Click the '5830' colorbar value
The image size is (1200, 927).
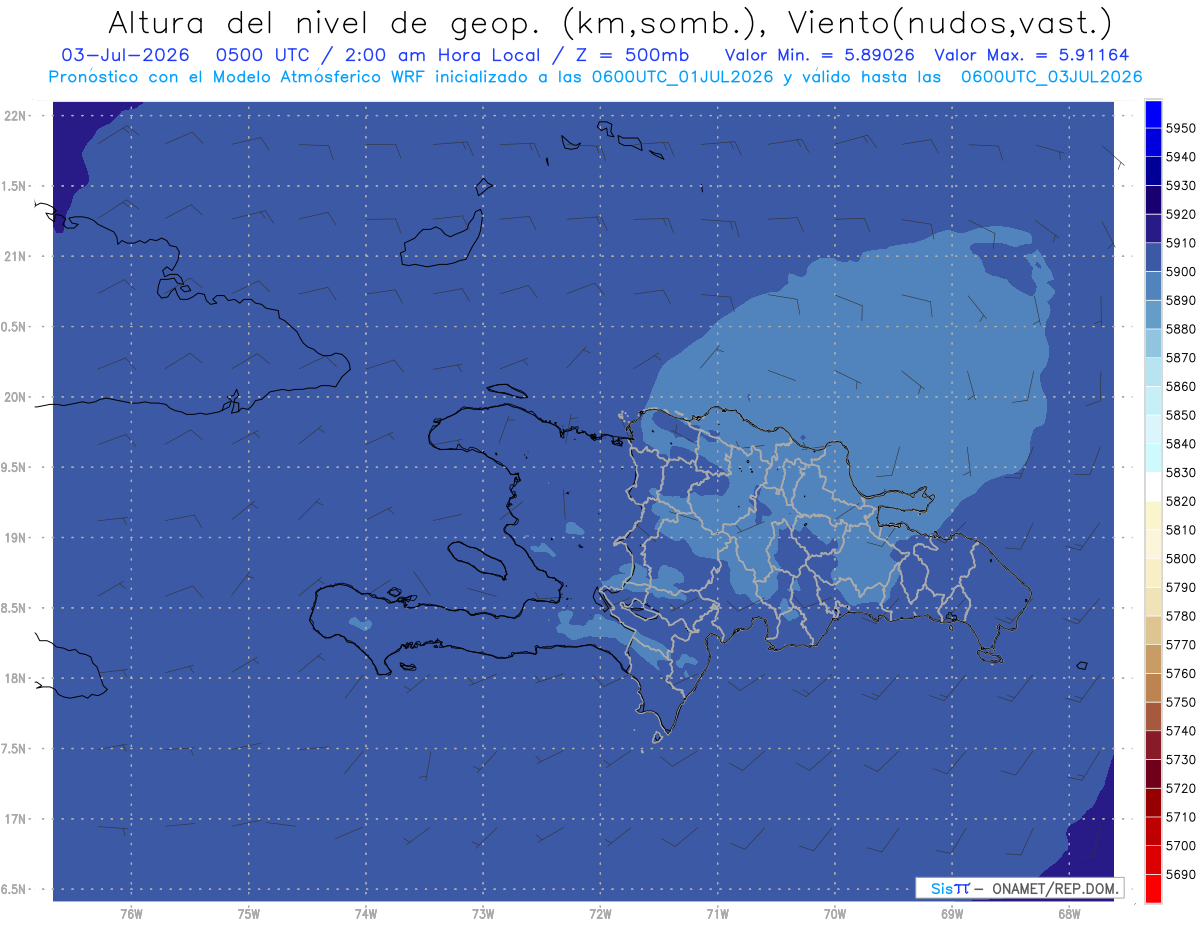click(1181, 472)
